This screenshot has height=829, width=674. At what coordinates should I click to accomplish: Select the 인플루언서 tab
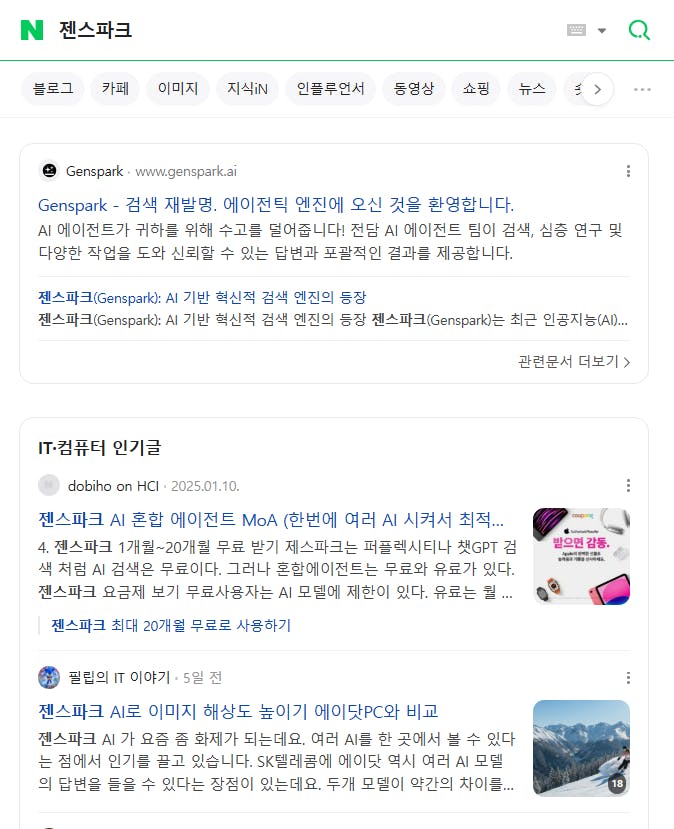[330, 89]
